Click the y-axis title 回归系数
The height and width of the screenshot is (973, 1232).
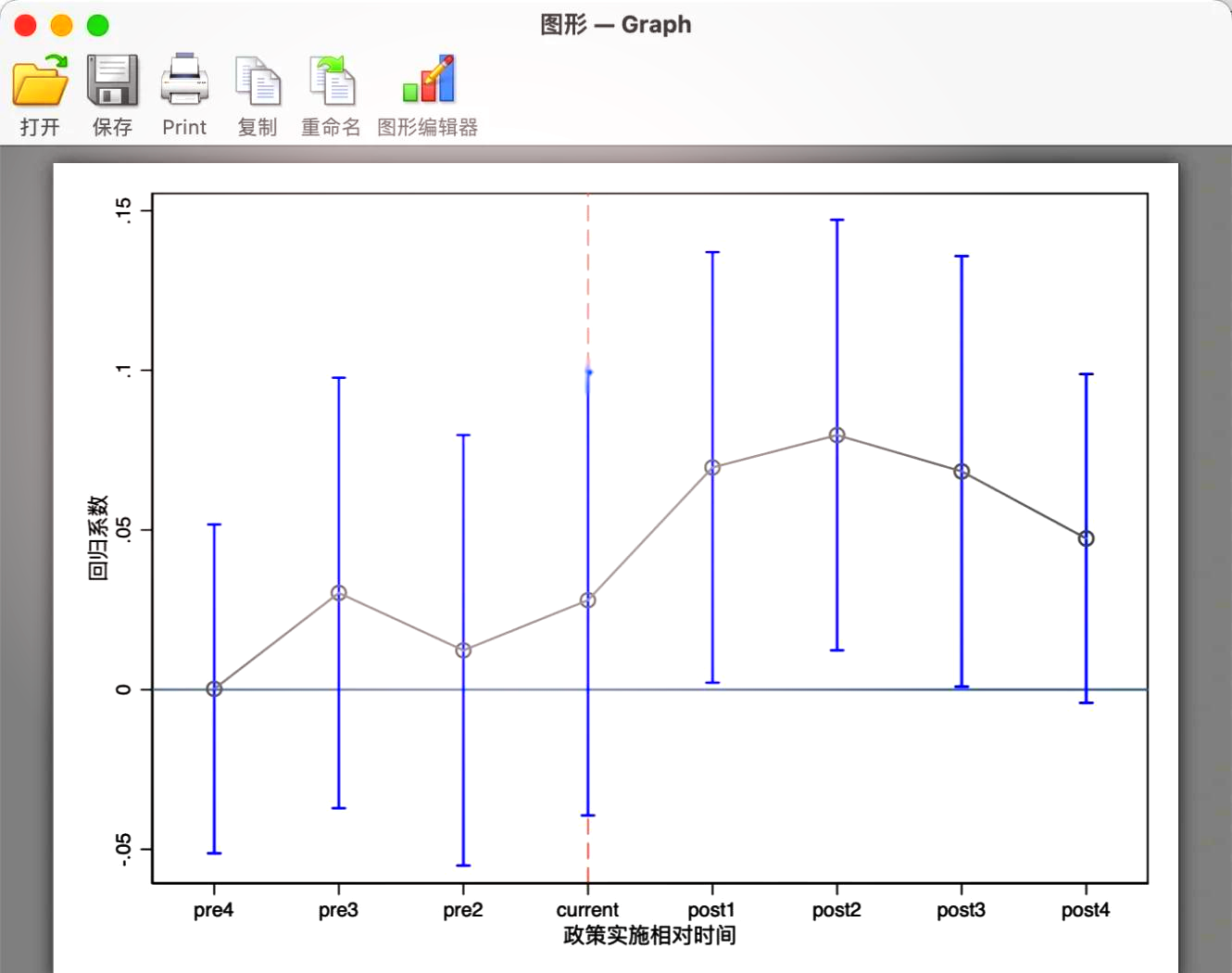pos(98,537)
